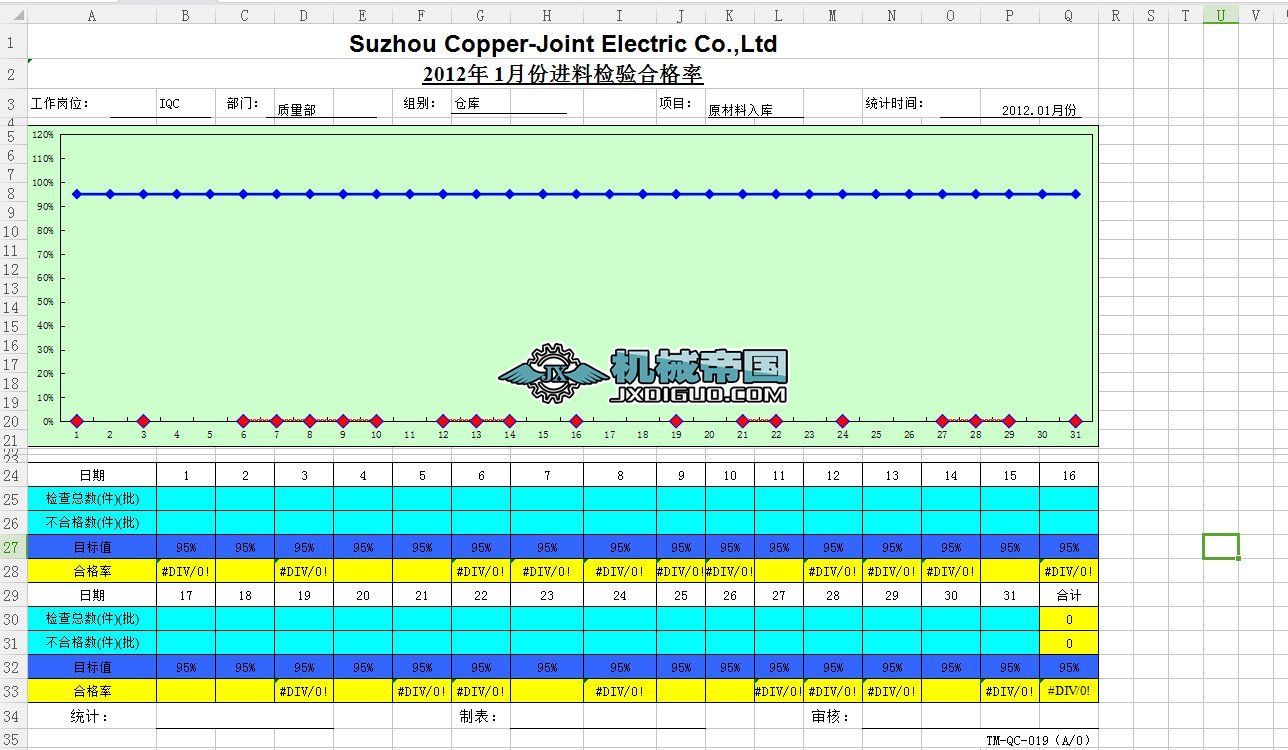Select row 1 header
This screenshot has width=1288, height=750.
click(x=13, y=42)
